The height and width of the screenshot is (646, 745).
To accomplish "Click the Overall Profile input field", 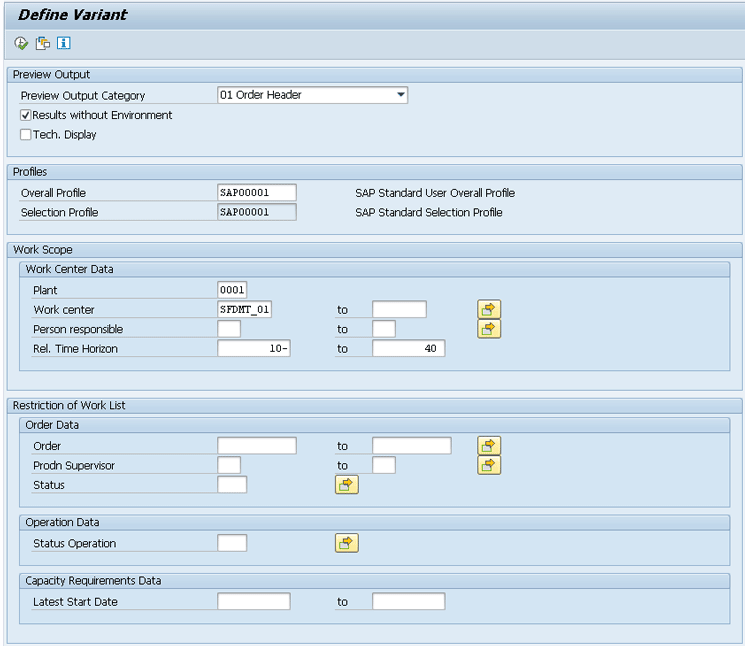I will point(257,193).
